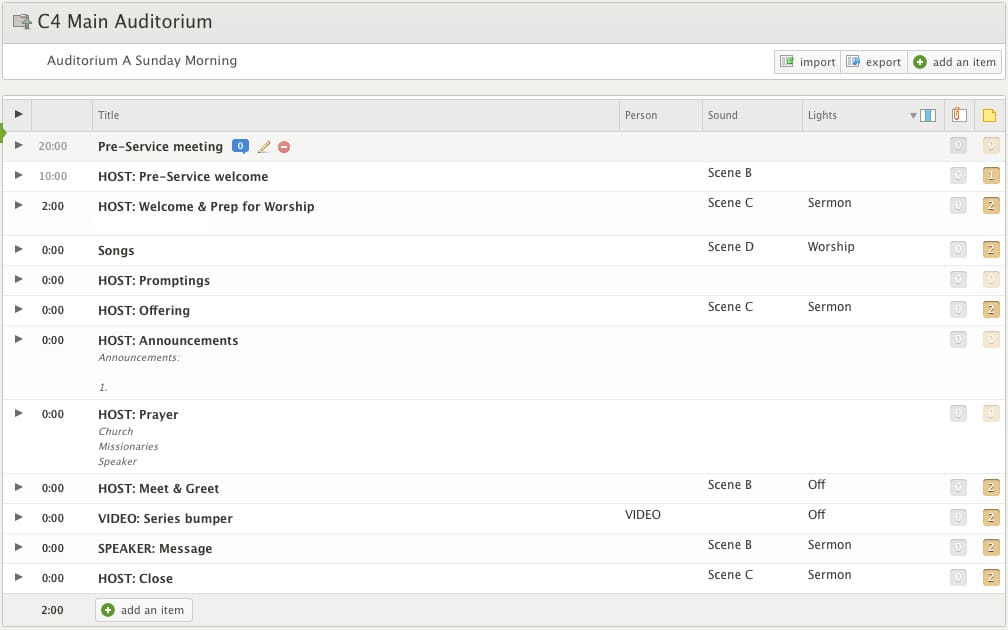Open the import function
1008x630 pixels.
point(807,62)
